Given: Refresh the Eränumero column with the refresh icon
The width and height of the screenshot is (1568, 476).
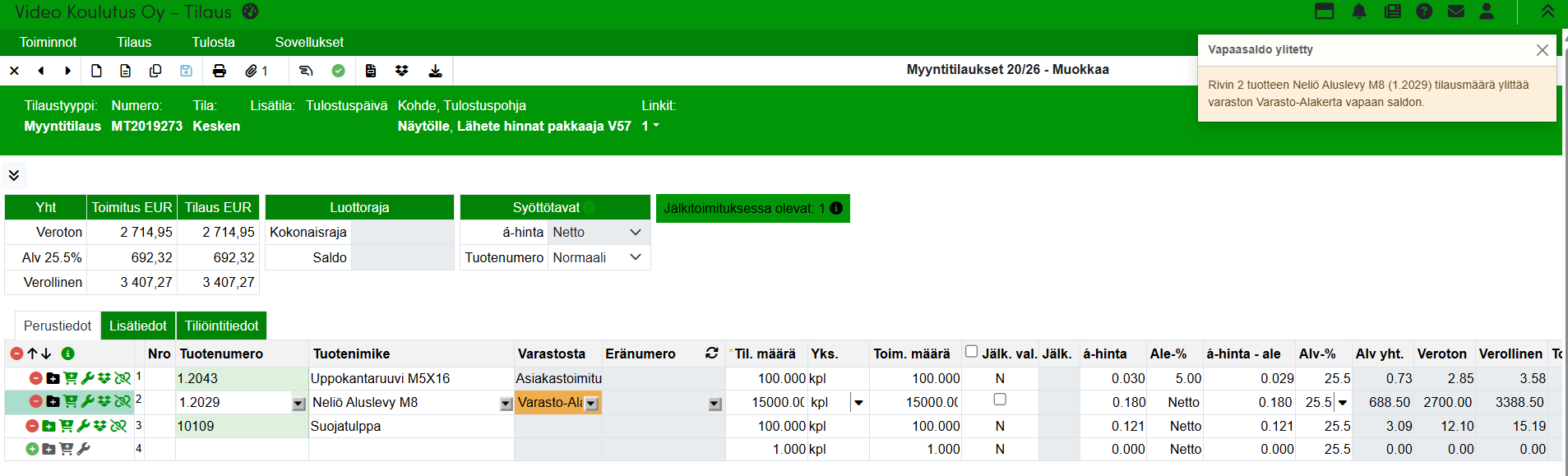Looking at the screenshot, I should point(712,353).
